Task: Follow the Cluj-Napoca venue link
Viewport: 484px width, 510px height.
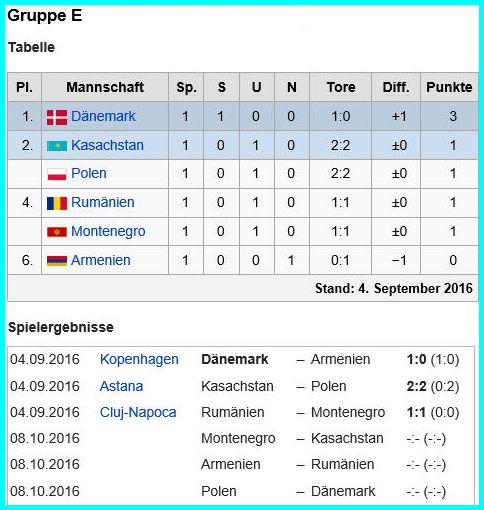Action: pos(138,413)
